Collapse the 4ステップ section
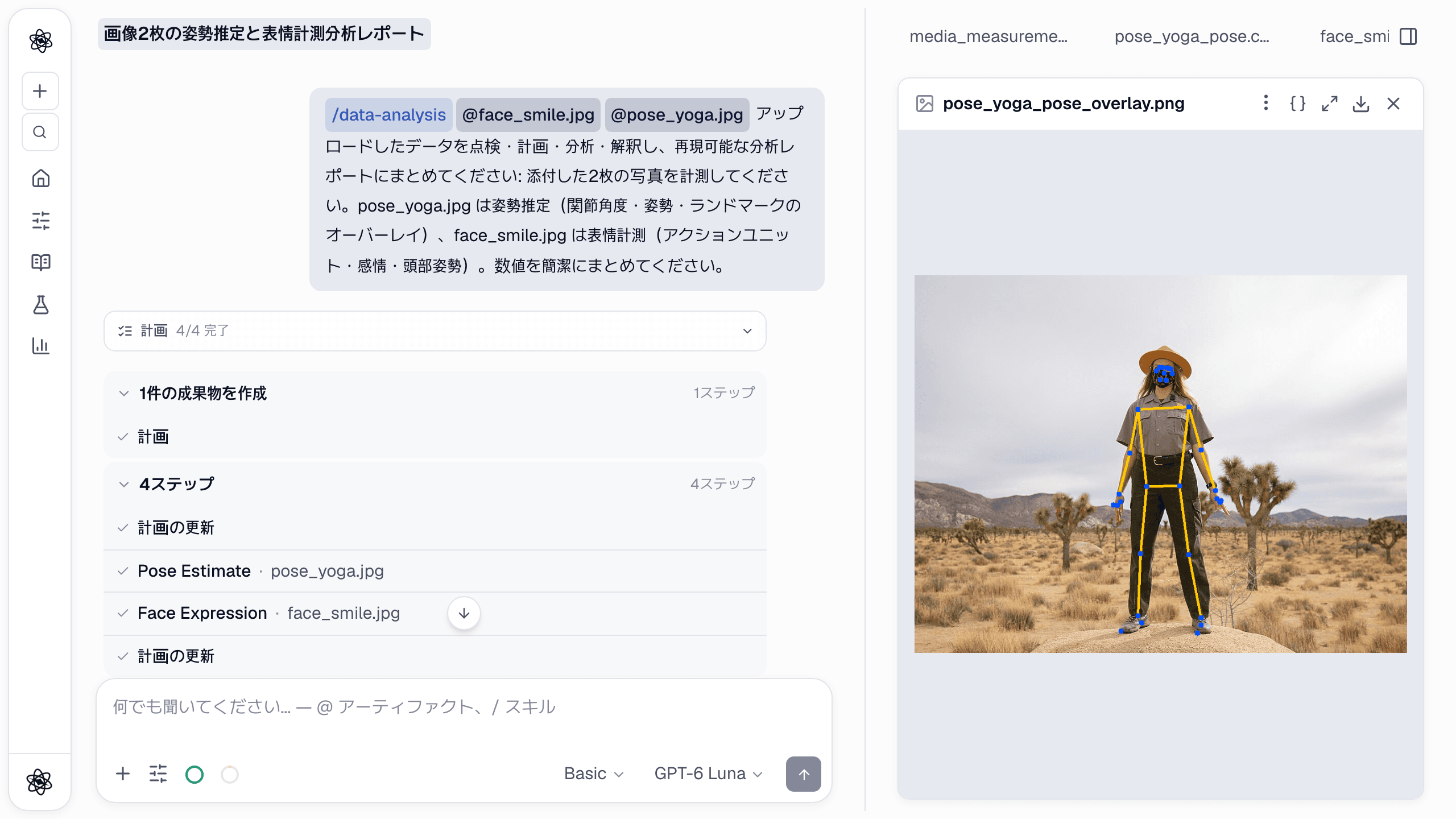Image resolution: width=1456 pixels, height=819 pixels. [435, 484]
